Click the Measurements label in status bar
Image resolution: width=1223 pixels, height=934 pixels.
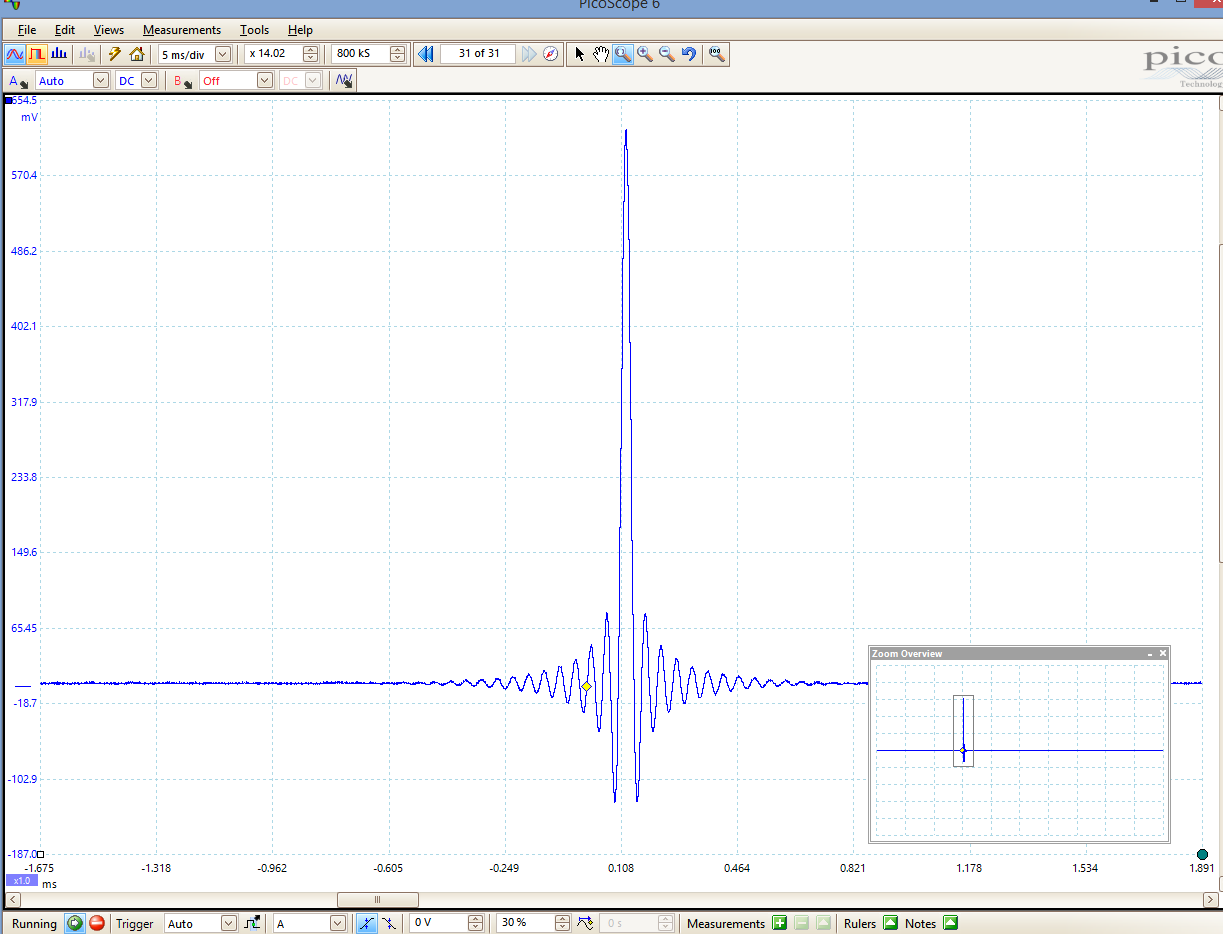click(725, 923)
